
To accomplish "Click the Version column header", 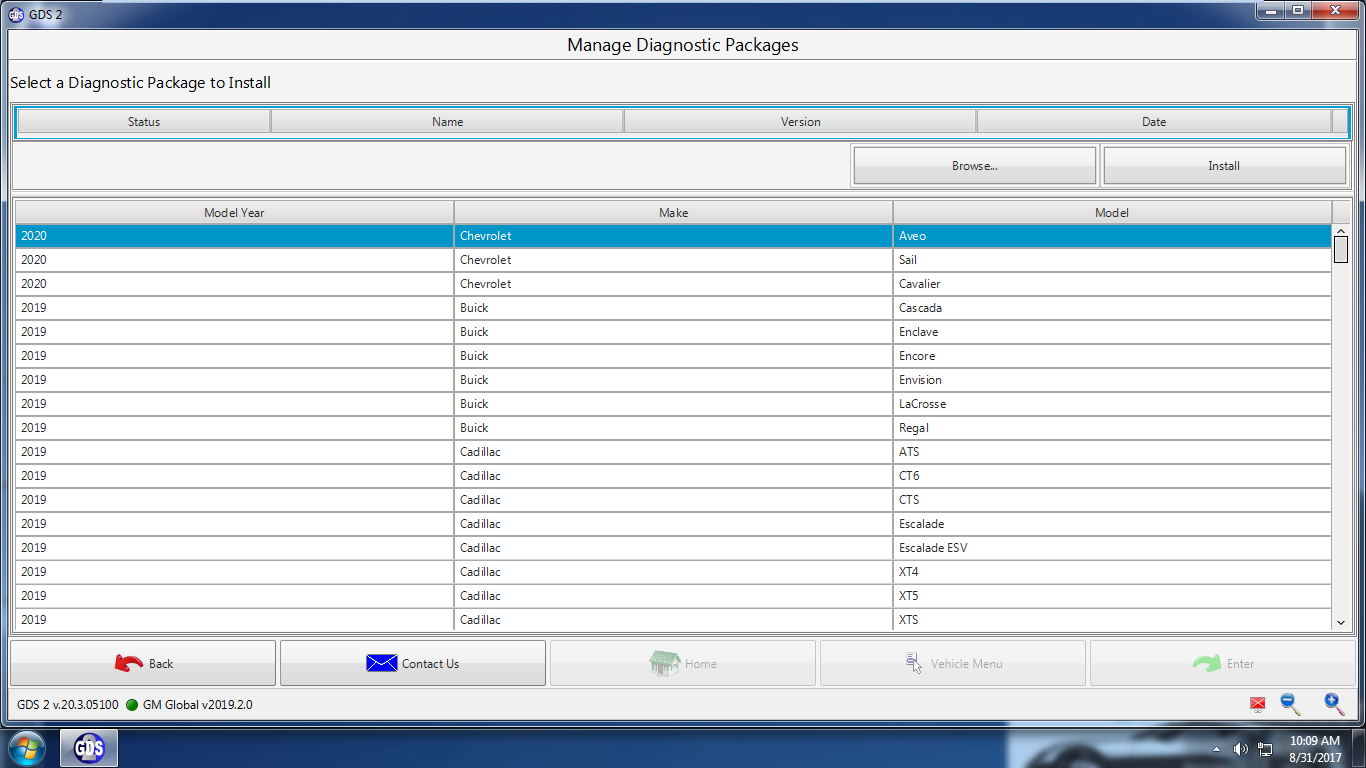I will click(800, 121).
